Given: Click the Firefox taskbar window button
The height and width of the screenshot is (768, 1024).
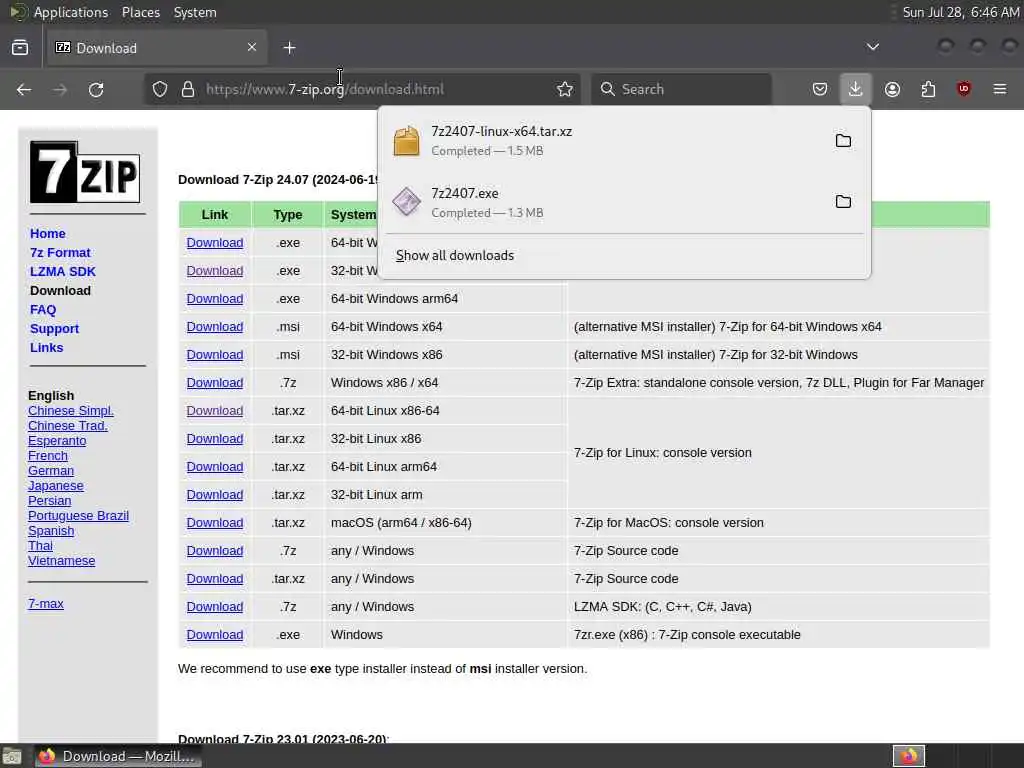Looking at the screenshot, I should (x=118, y=756).
